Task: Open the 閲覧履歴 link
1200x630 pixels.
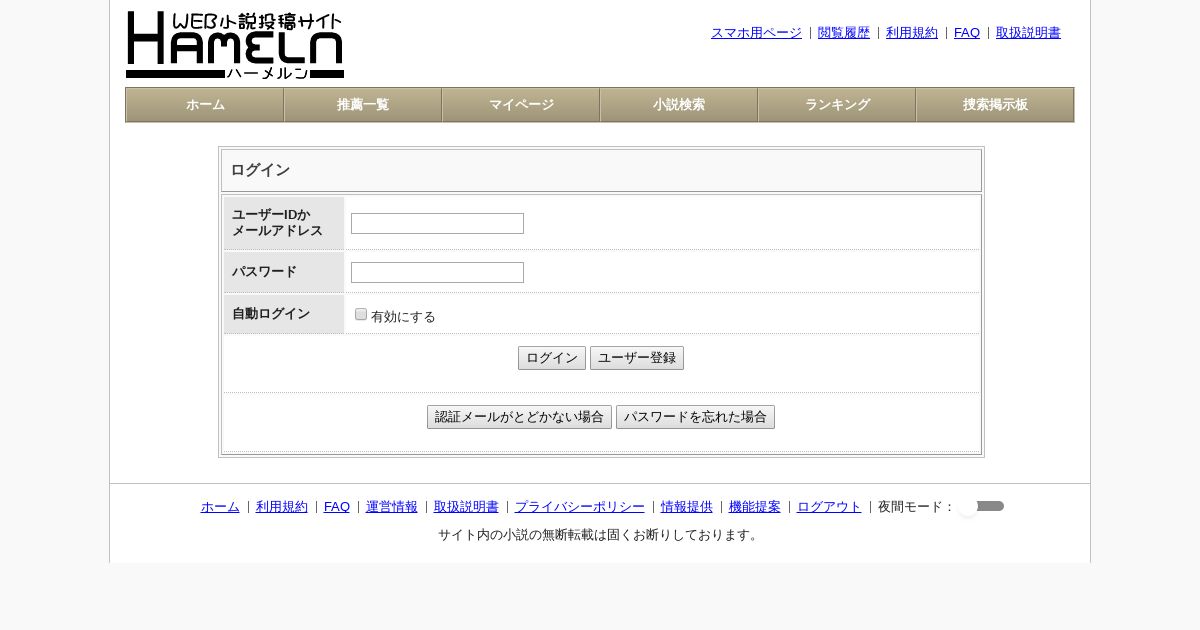Action: coord(844,33)
